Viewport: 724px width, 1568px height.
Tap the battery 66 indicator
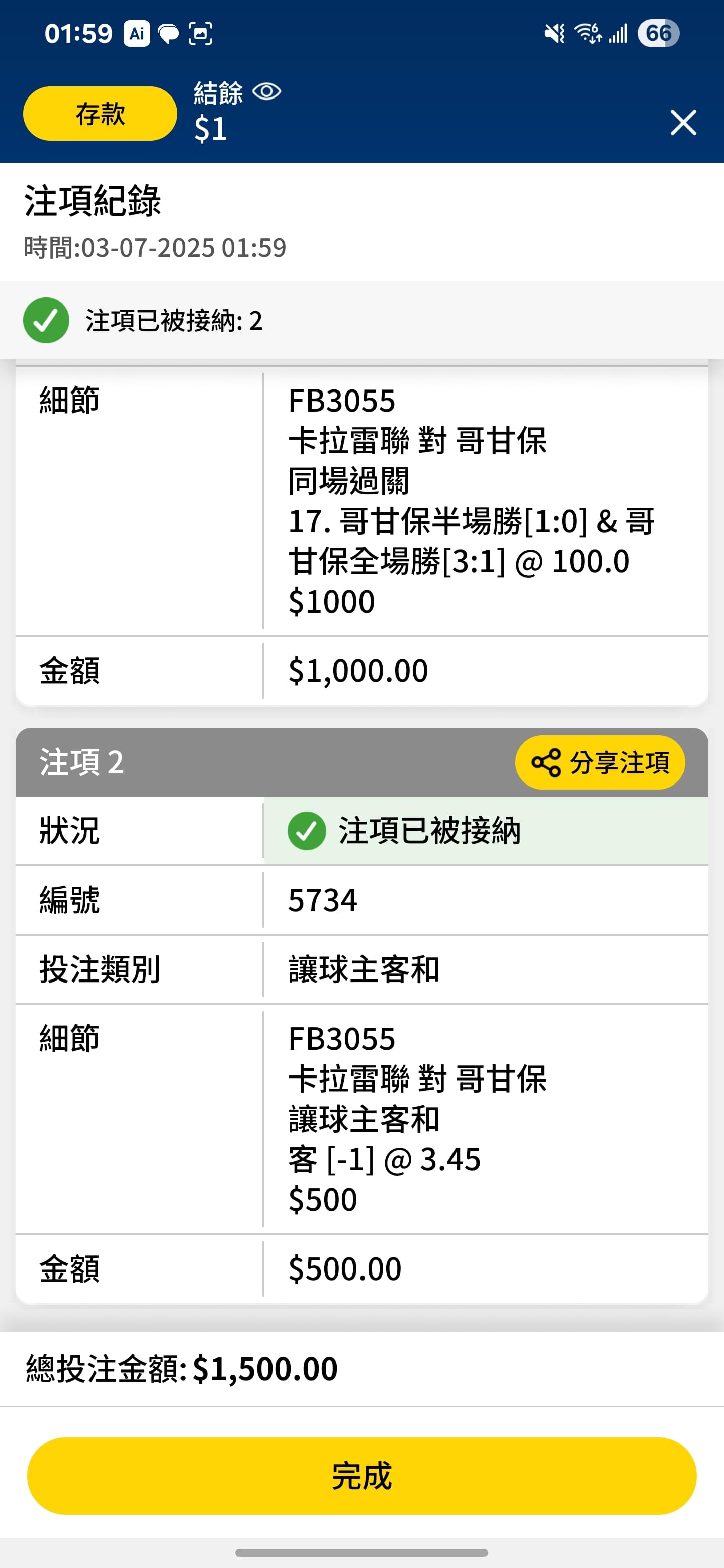coord(658,34)
